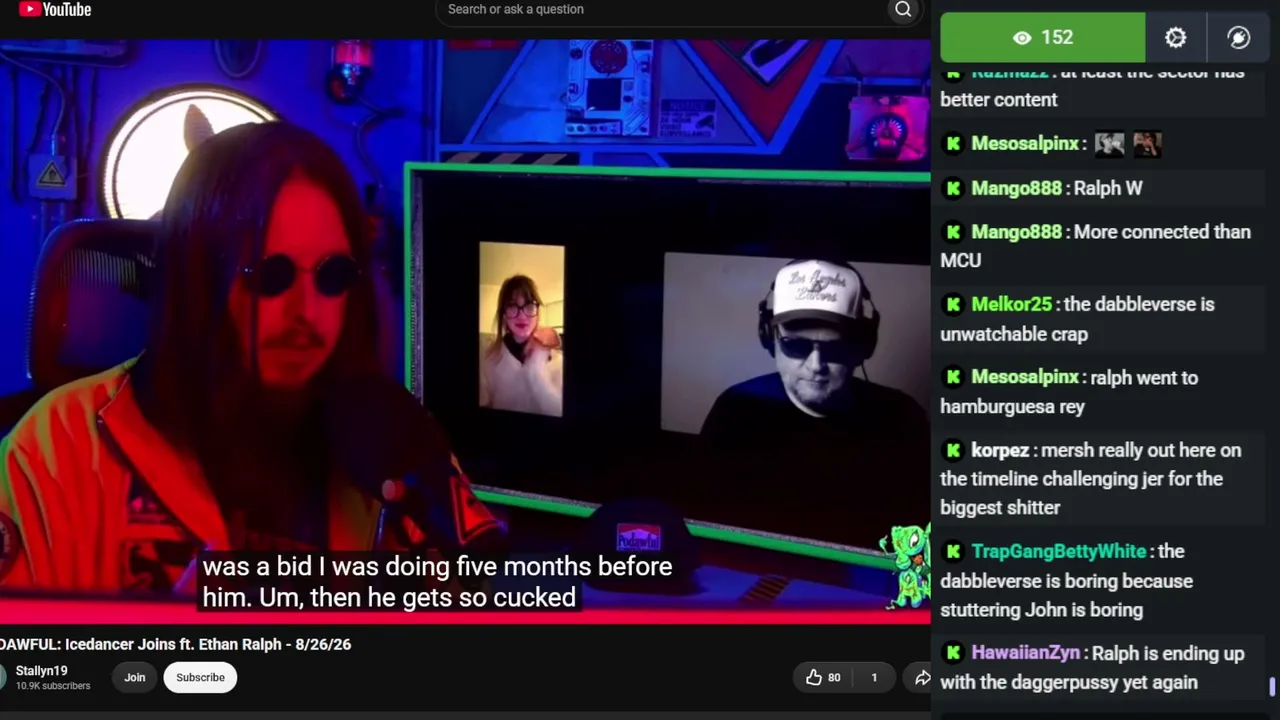
Task: Open Mango888 username on 'More connected' message
Action: pyautogui.click(x=1016, y=232)
